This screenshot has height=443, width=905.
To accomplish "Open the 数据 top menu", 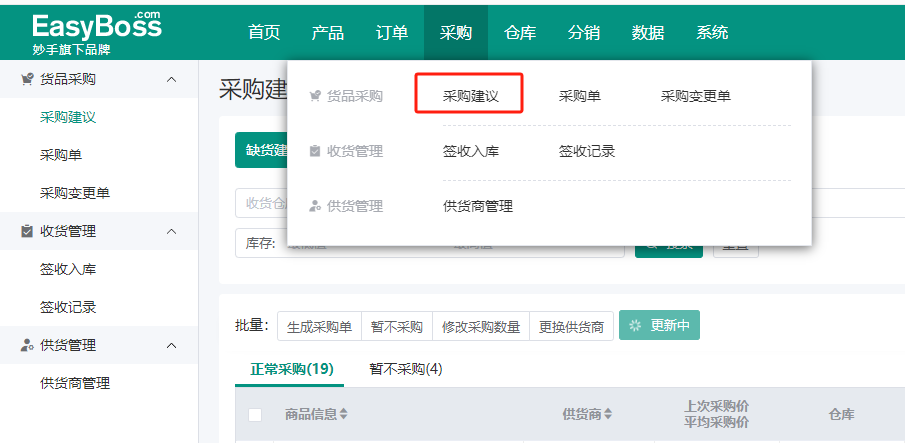I will tap(648, 32).
